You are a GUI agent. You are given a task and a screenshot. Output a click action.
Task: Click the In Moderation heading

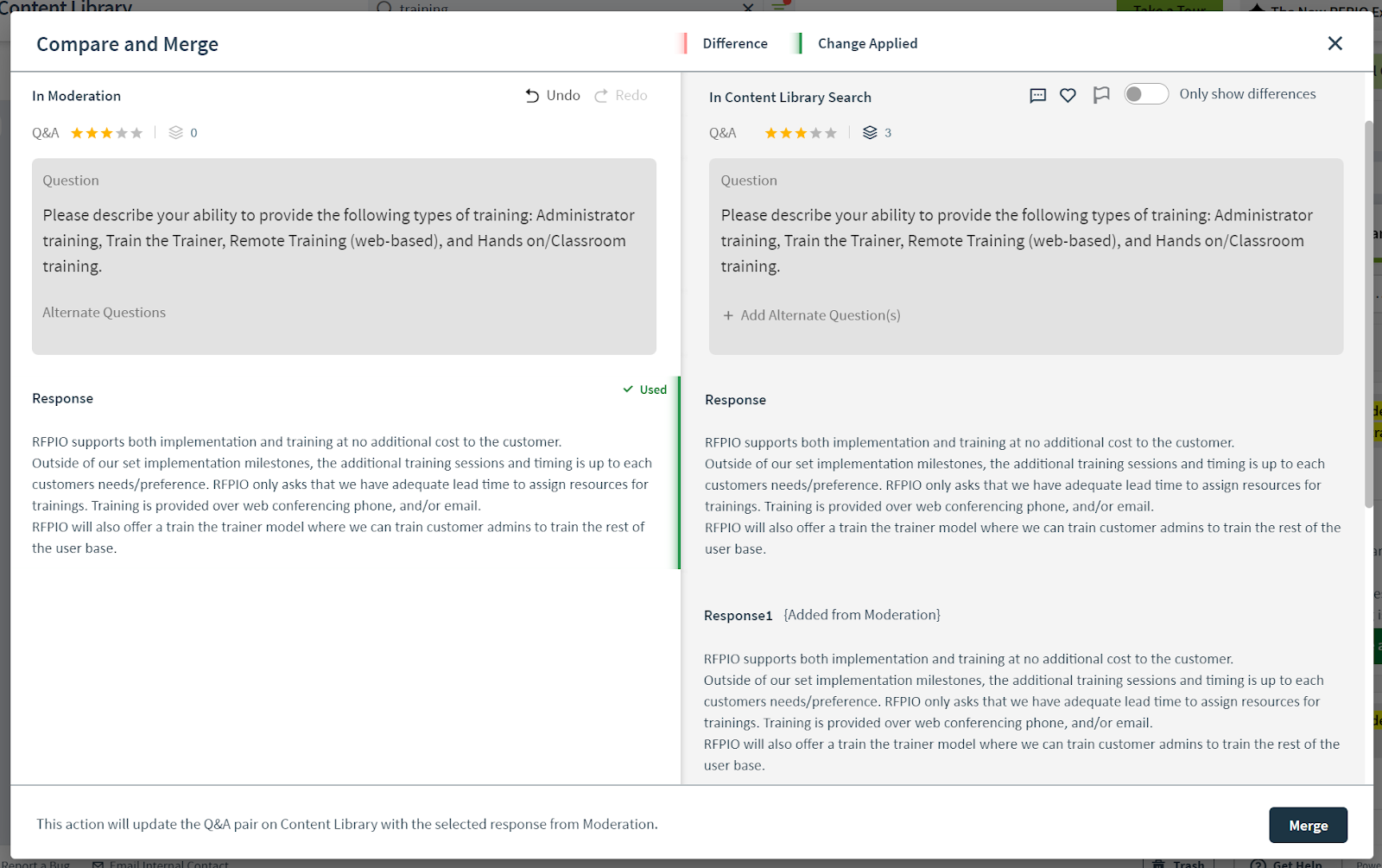[x=77, y=96]
